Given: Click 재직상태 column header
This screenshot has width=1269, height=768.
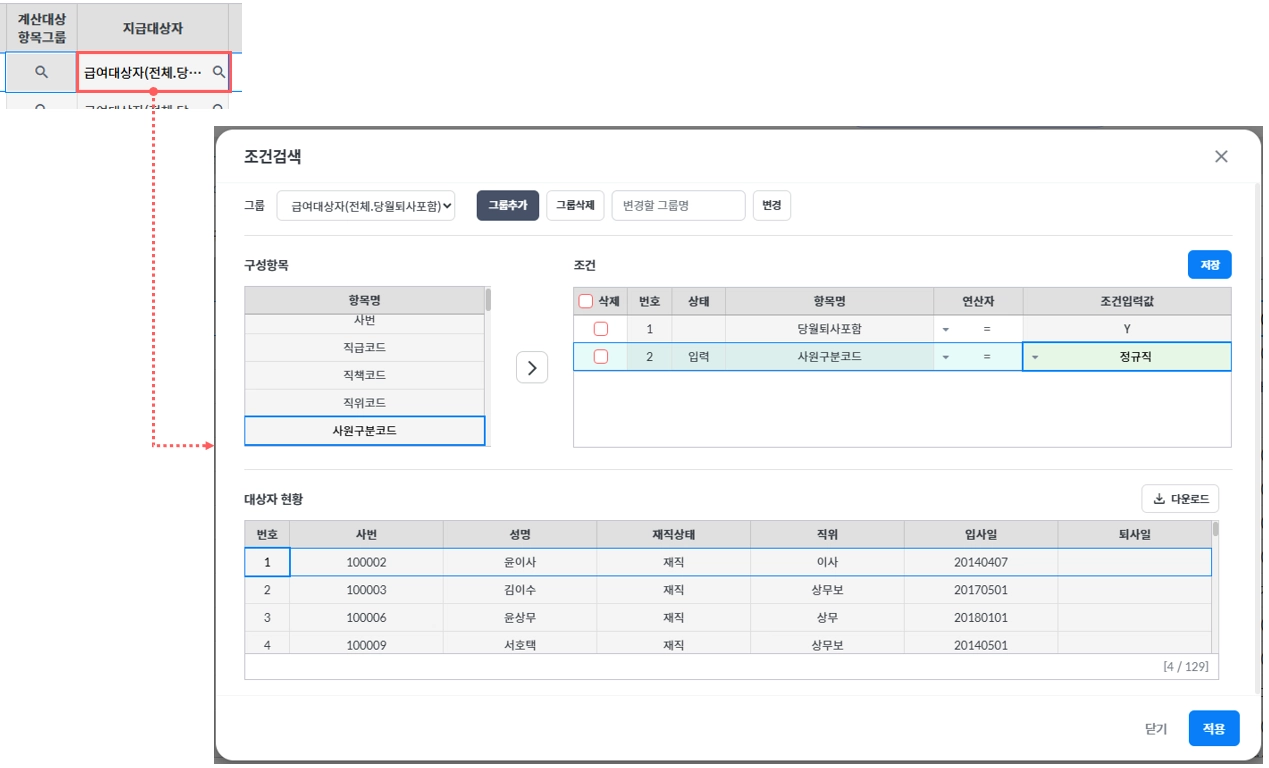Looking at the screenshot, I should pos(673,534).
